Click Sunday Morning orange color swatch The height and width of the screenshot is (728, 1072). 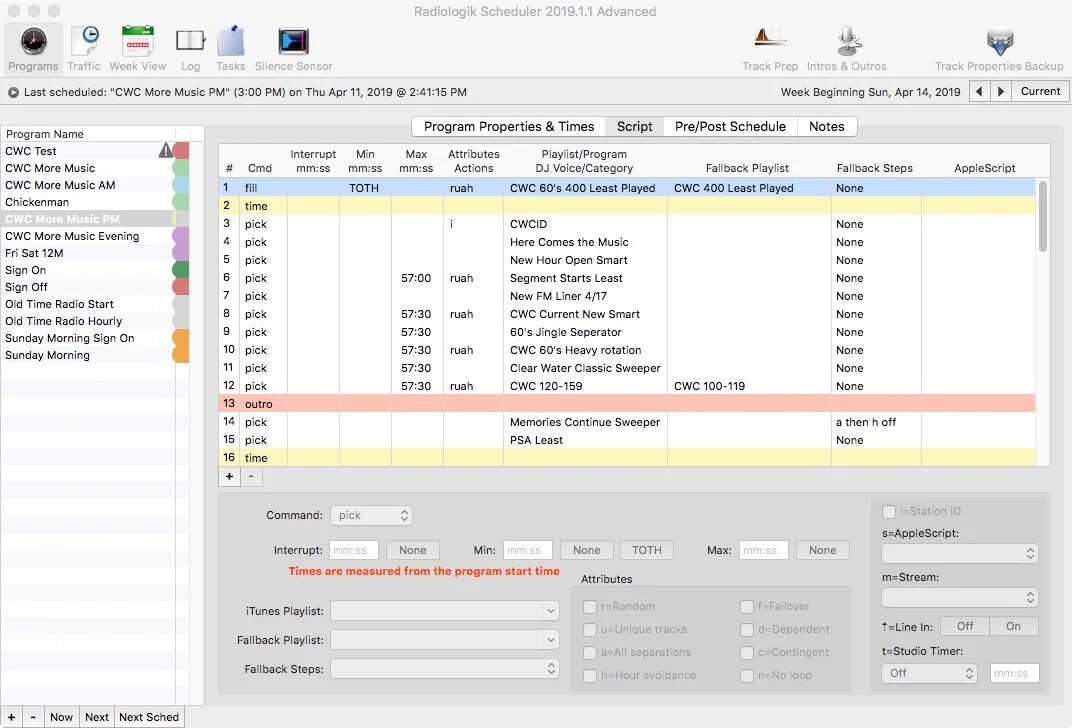[180, 355]
